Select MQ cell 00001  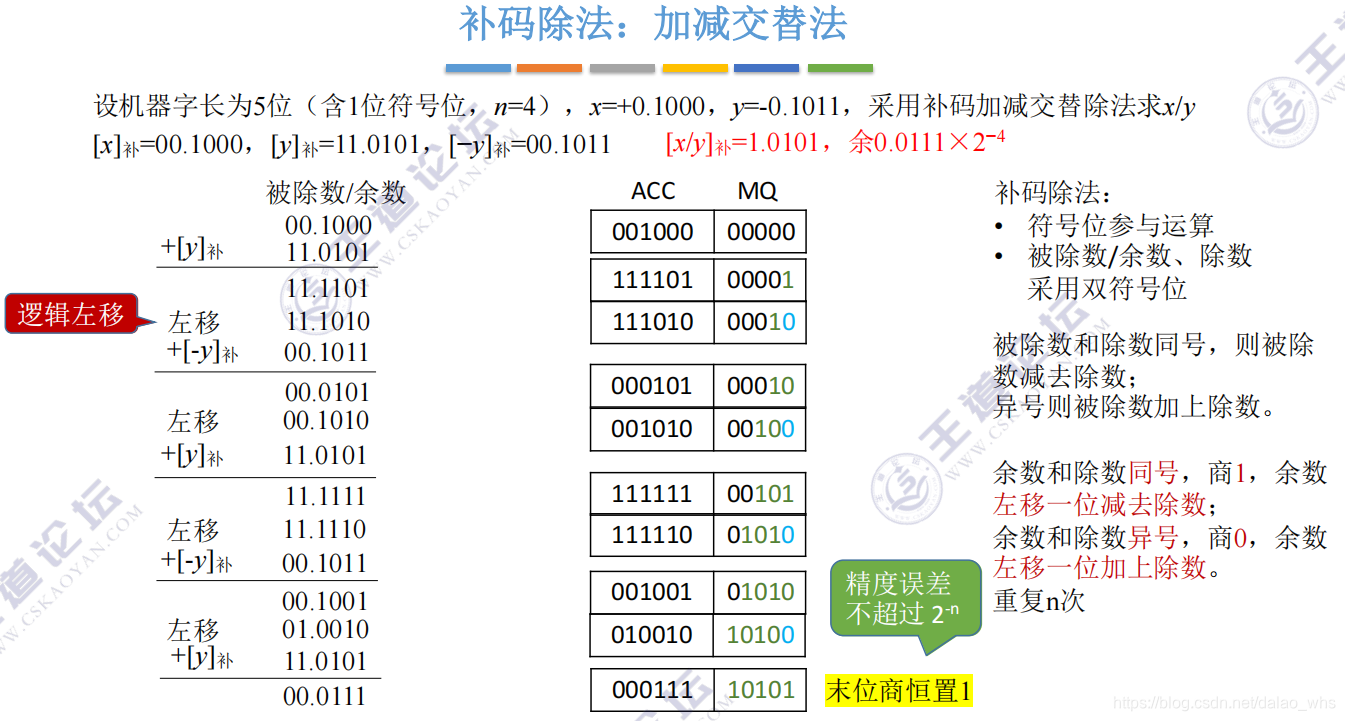coord(760,281)
